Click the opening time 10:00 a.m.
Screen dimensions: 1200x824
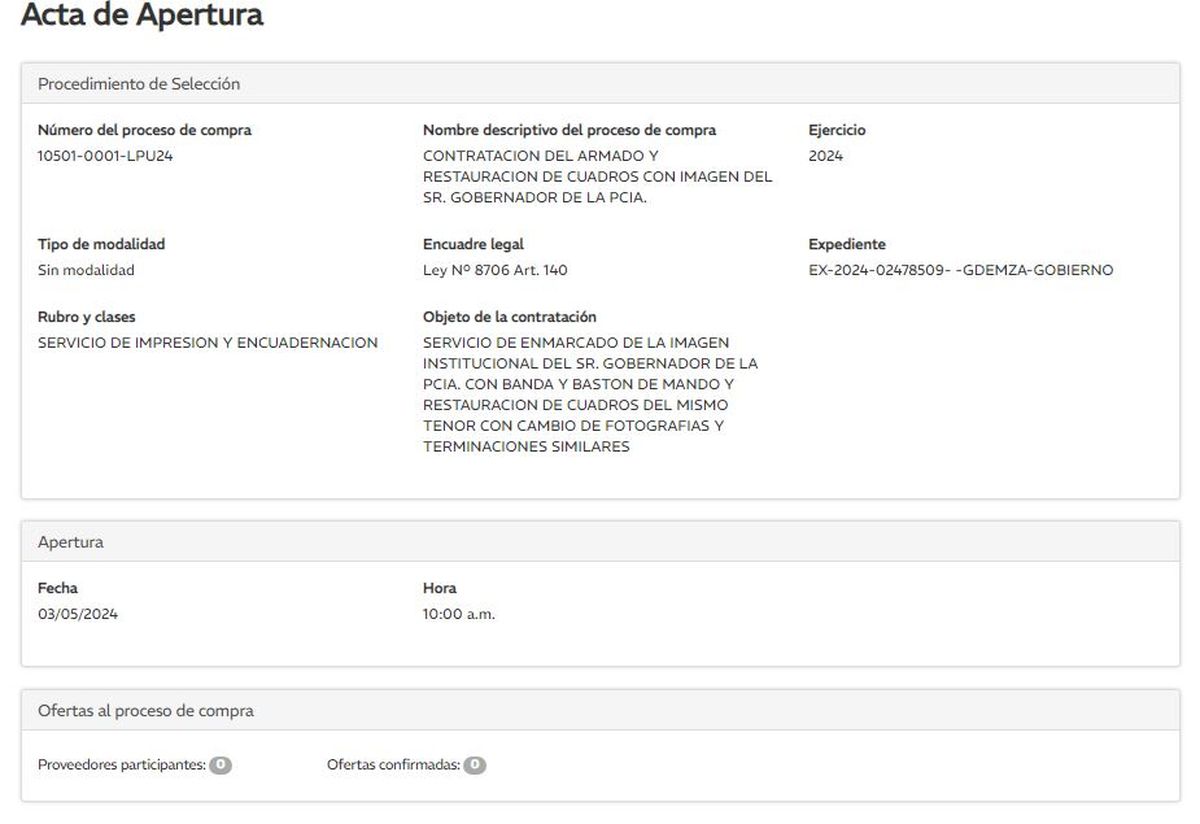[x=459, y=614]
